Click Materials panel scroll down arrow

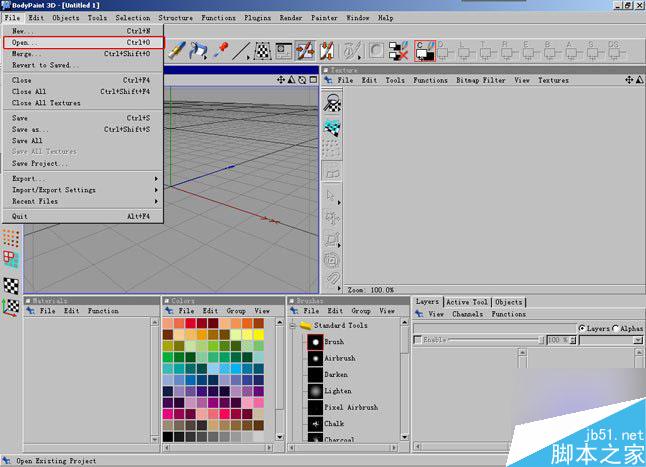(155, 439)
